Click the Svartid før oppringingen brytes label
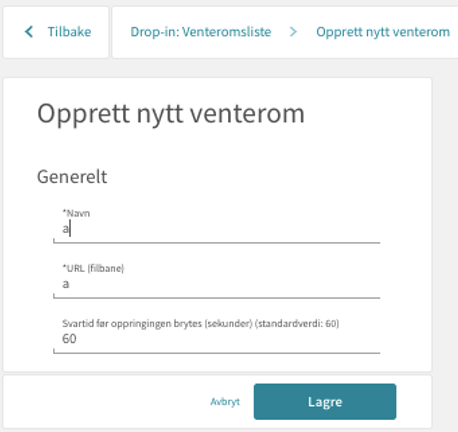The height and width of the screenshot is (432, 458). click(x=201, y=324)
